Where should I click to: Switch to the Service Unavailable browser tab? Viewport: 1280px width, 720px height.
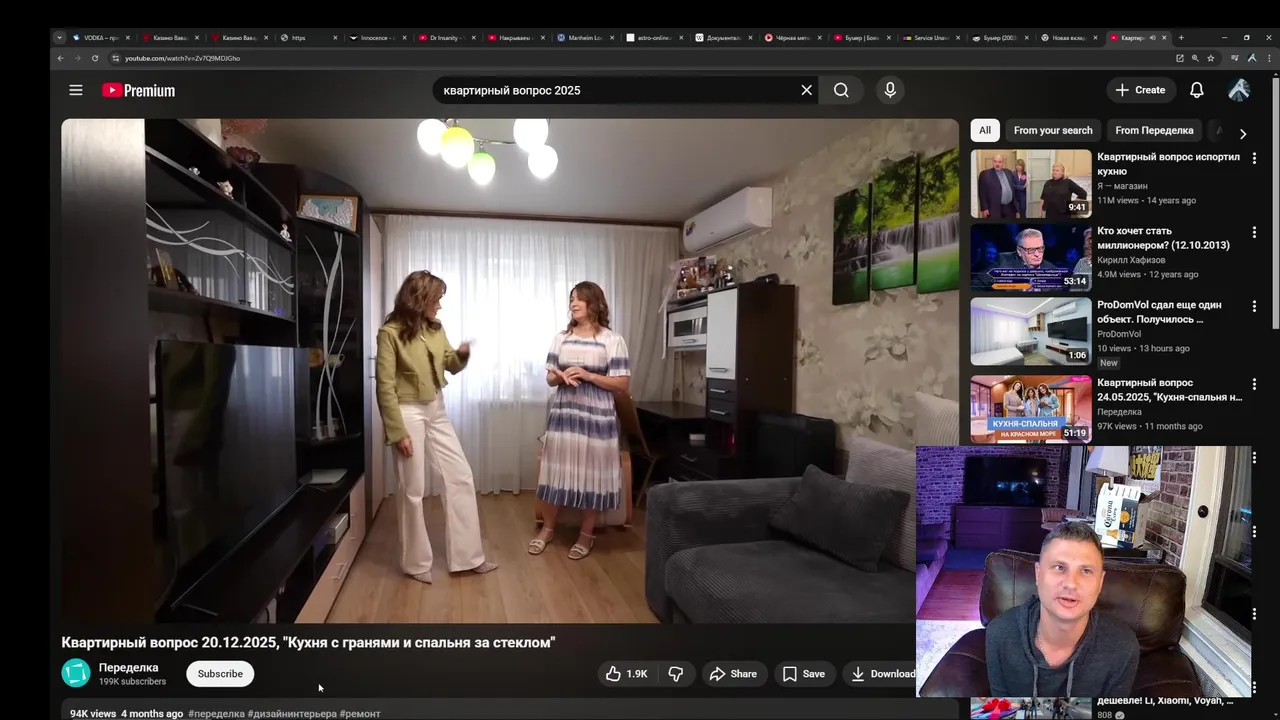931,38
